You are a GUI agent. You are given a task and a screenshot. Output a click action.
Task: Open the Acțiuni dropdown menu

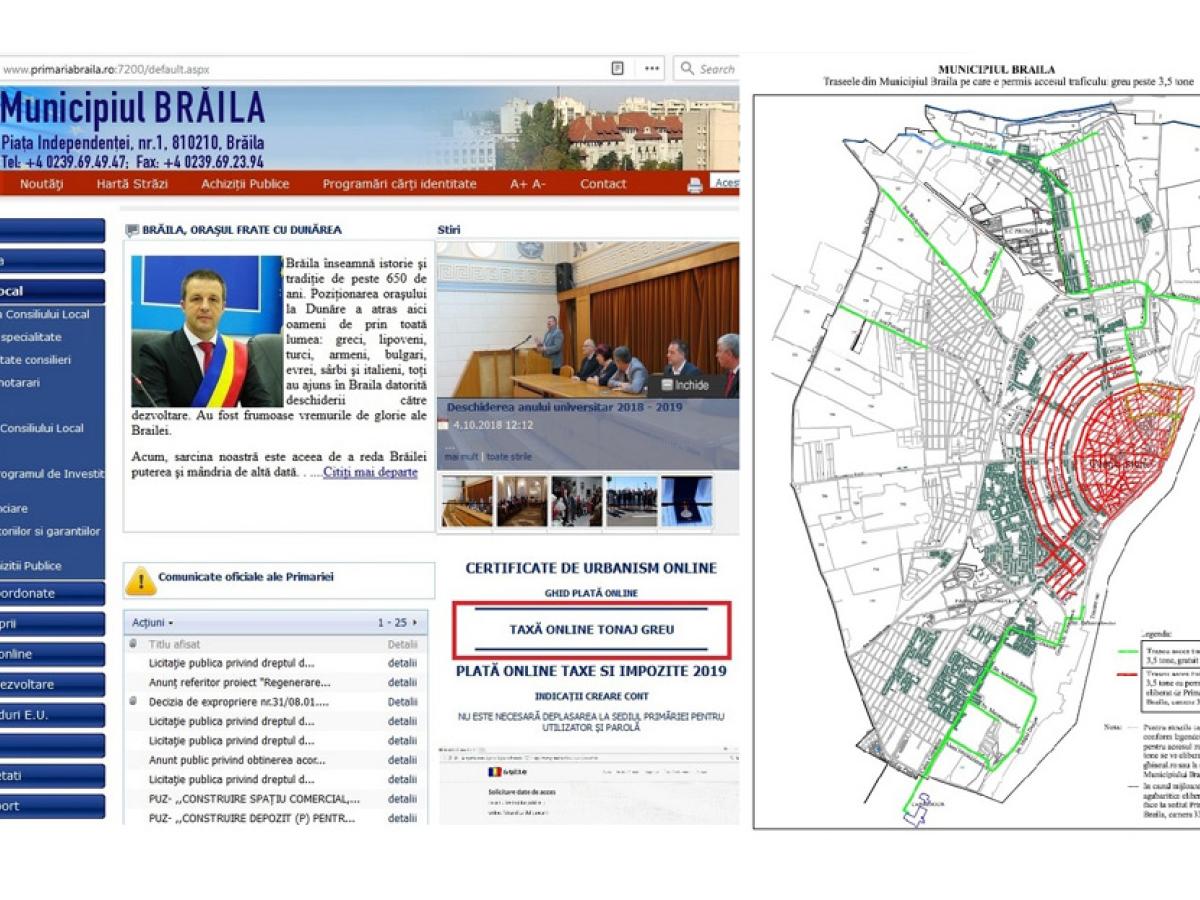tap(152, 623)
